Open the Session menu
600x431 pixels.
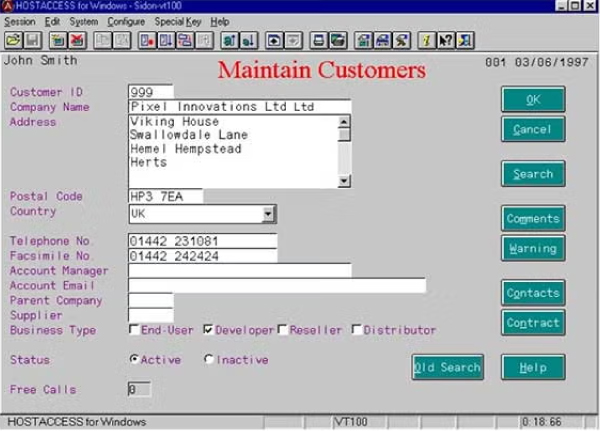(x=20, y=22)
